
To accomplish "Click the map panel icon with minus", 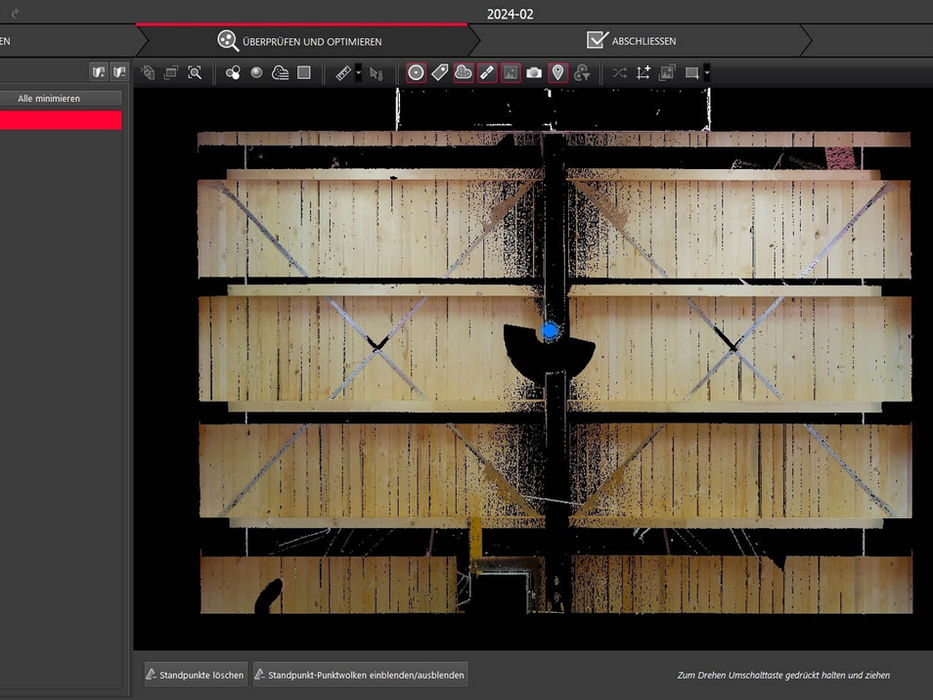I will [x=119, y=72].
